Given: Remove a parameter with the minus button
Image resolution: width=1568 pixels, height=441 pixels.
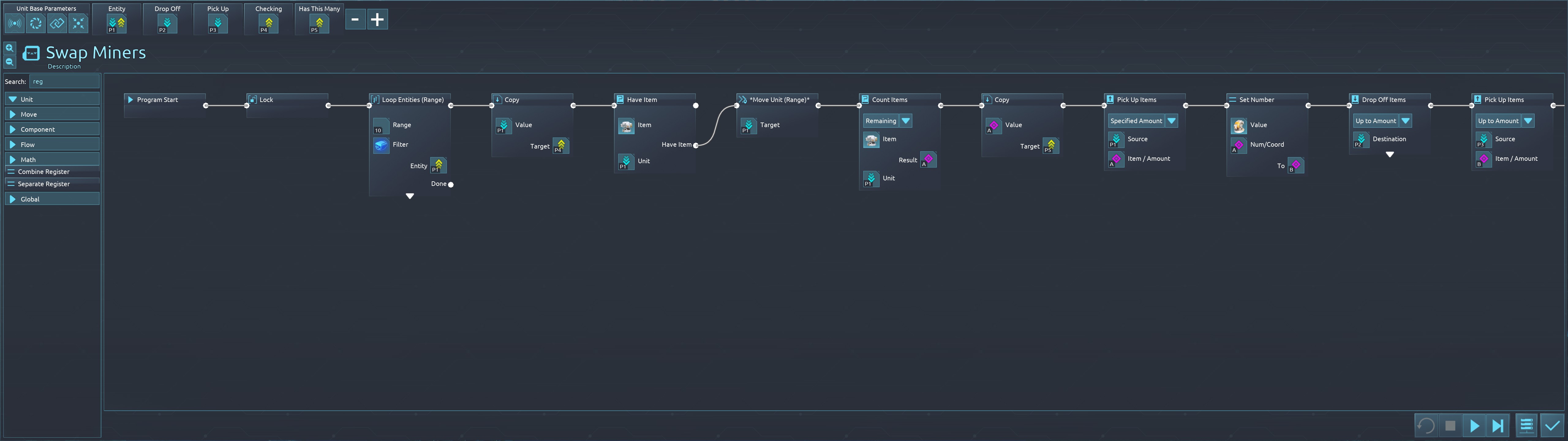Looking at the screenshot, I should point(356,20).
